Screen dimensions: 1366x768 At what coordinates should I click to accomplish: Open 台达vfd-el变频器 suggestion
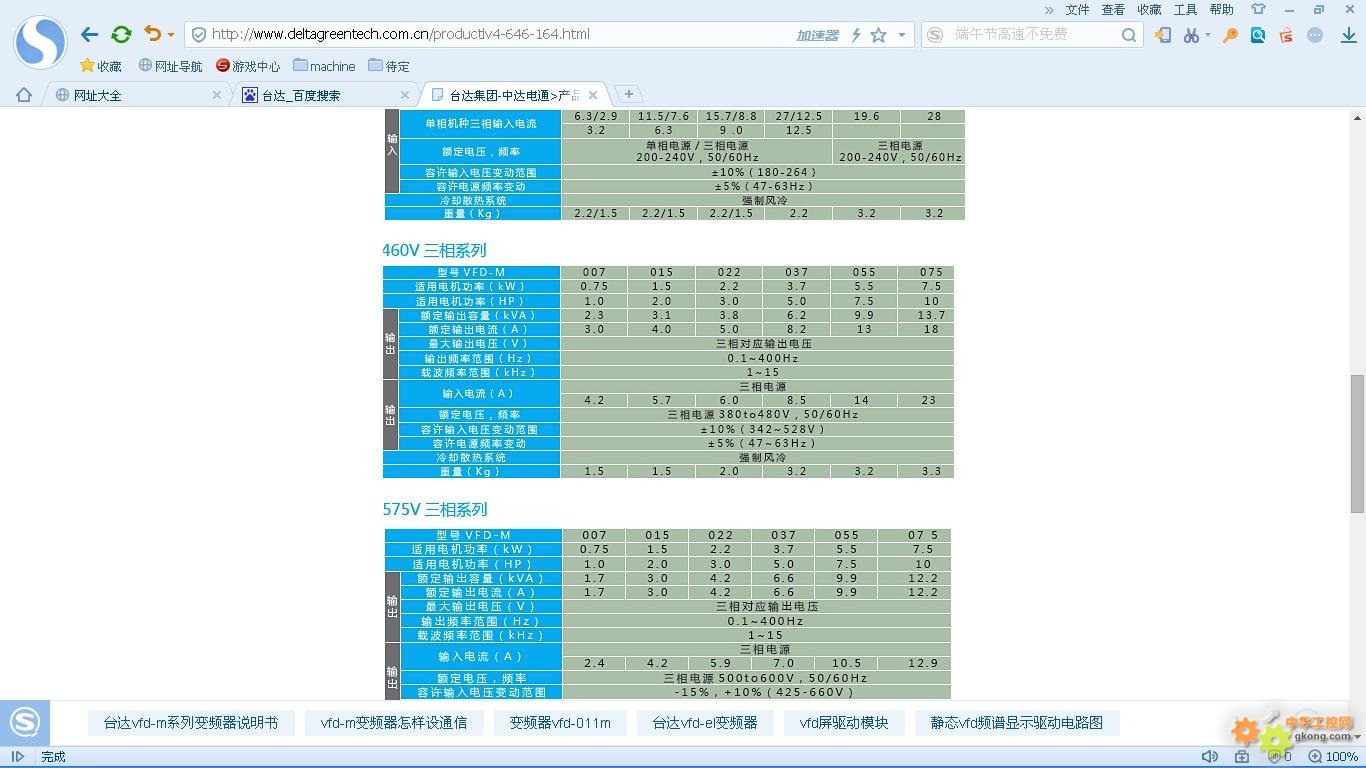click(705, 722)
